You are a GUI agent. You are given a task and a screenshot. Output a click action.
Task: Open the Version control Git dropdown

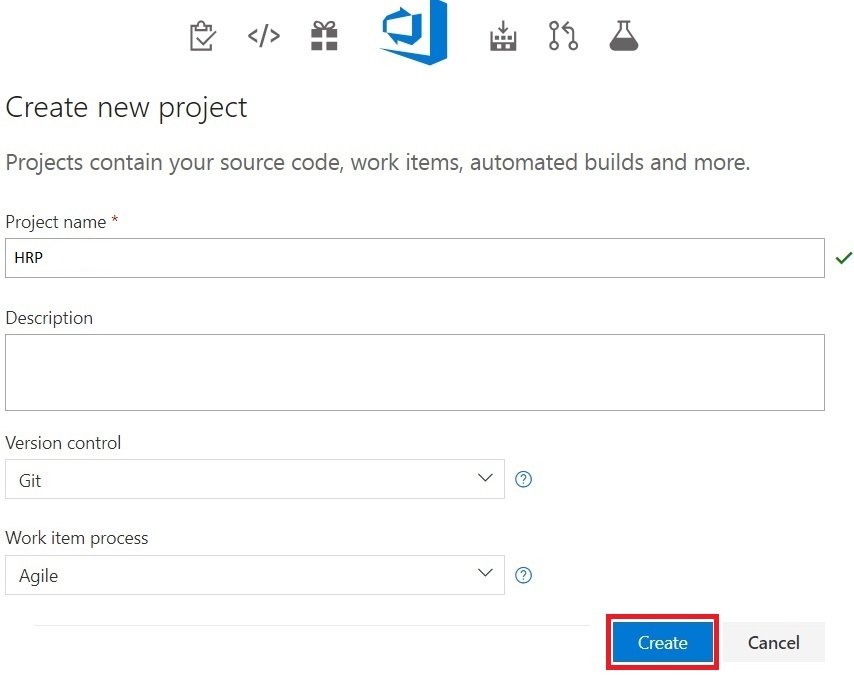254,479
